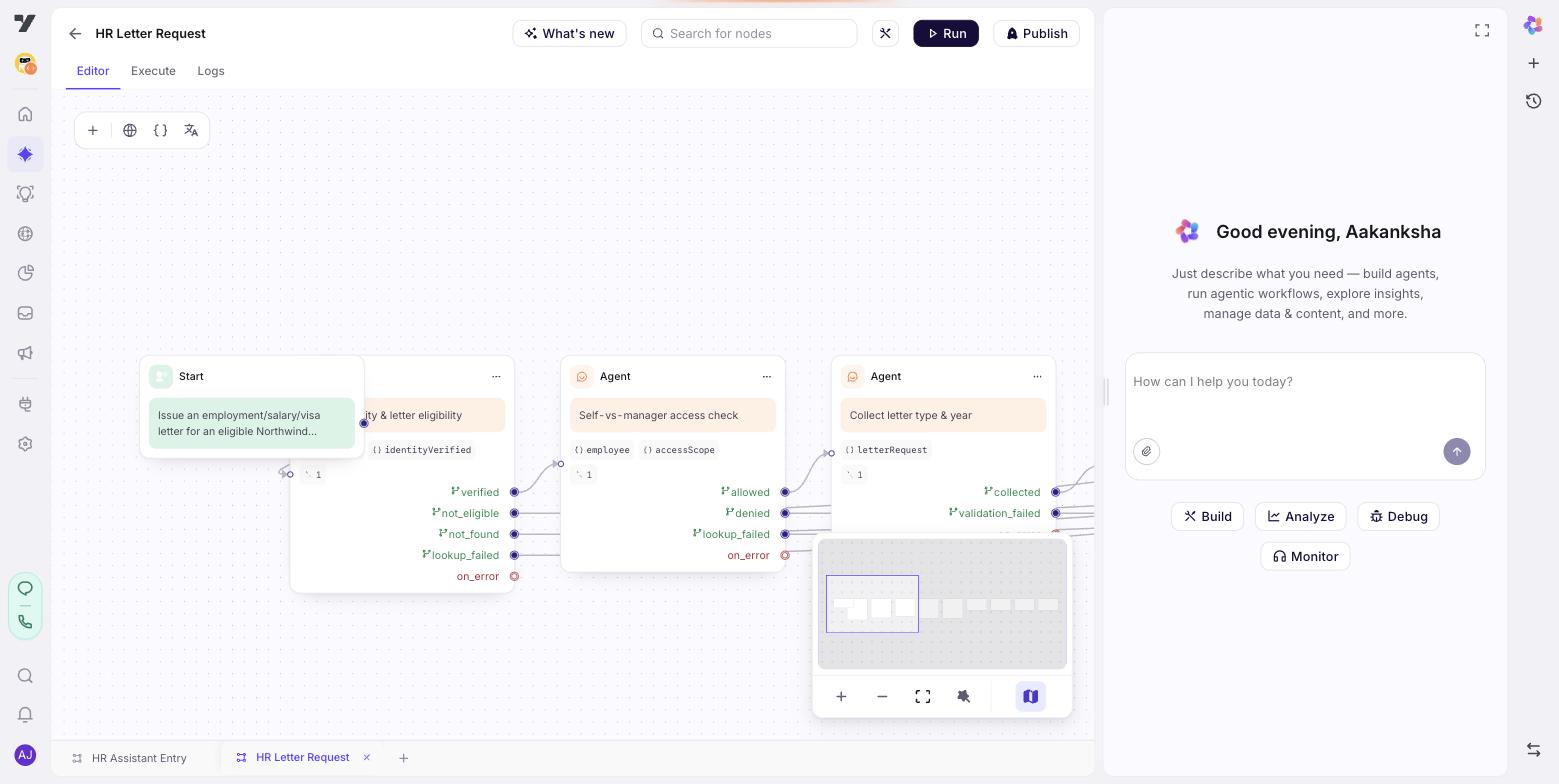Add a new workflow tab
Image resolution: width=1559 pixels, height=784 pixels.
coord(404,758)
